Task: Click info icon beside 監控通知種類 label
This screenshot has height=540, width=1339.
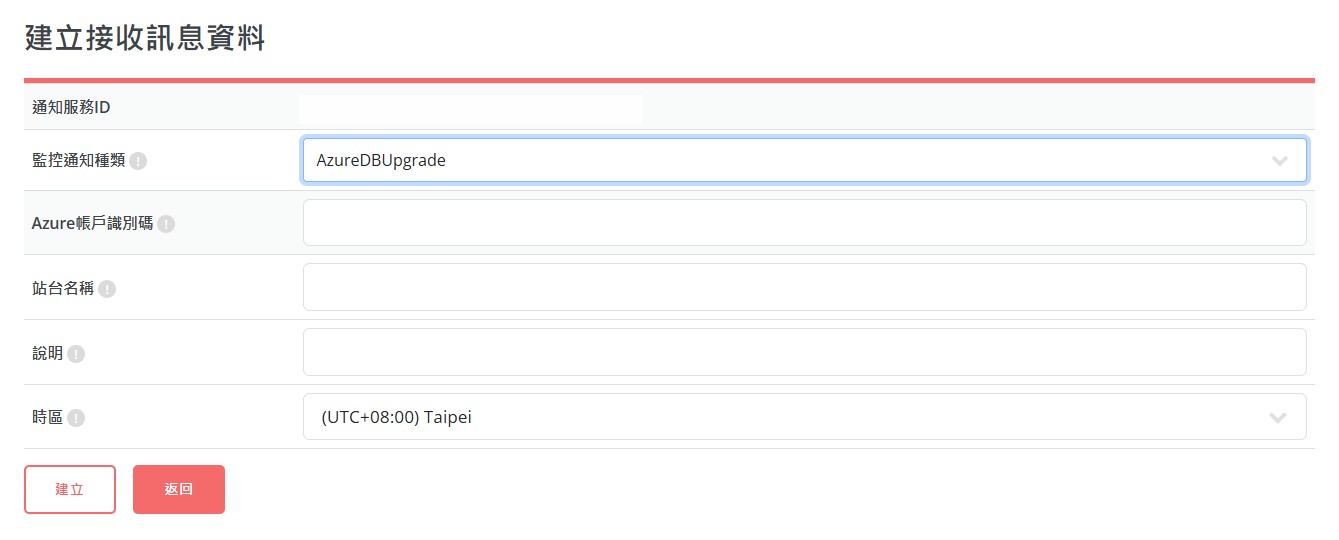Action: point(138,161)
